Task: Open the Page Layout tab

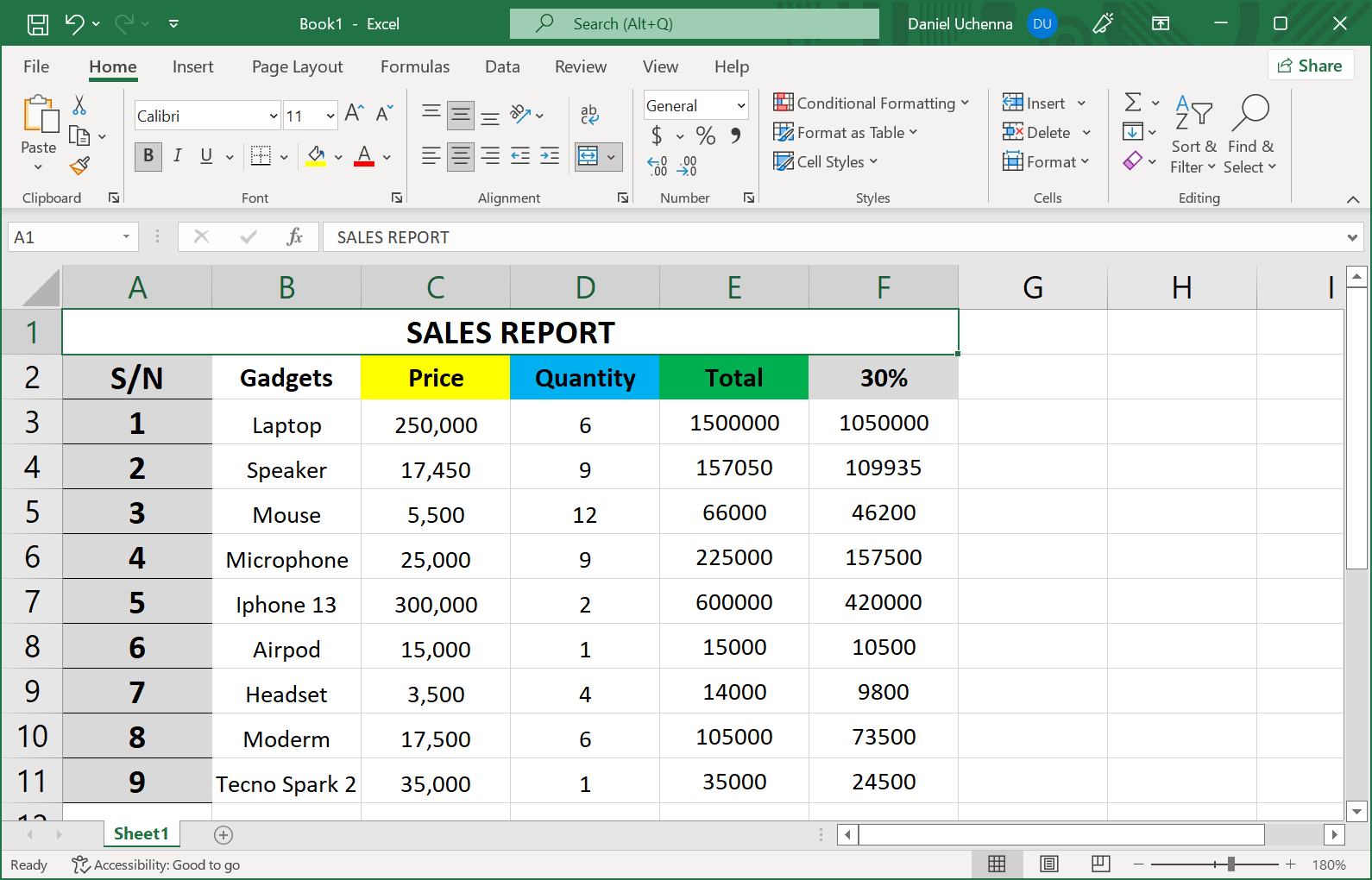Action: [297, 66]
